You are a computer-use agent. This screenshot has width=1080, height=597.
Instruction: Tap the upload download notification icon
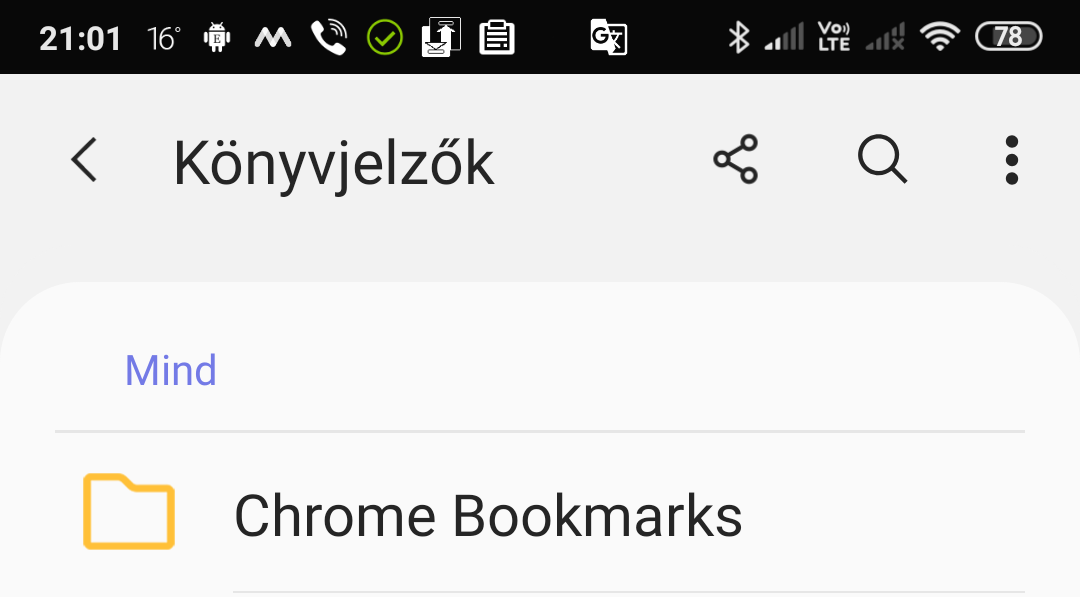[441, 37]
